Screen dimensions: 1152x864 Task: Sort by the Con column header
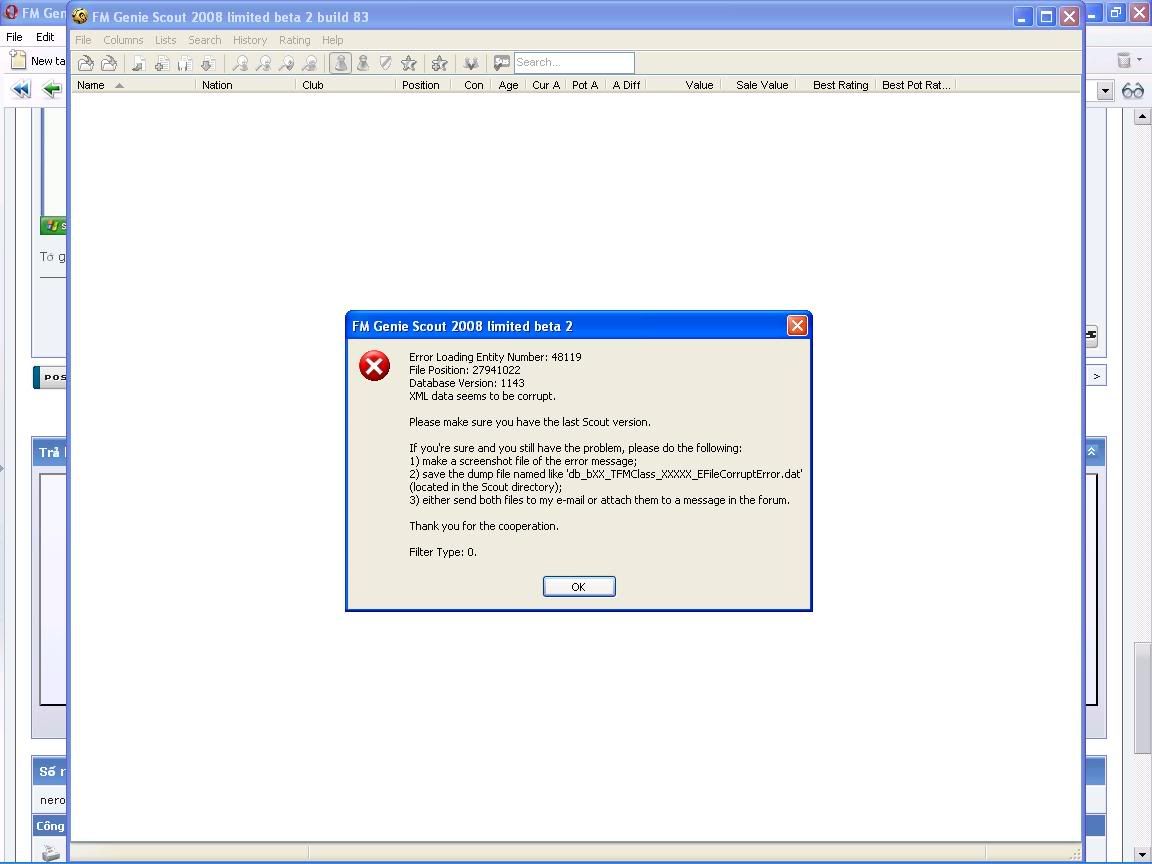coord(471,85)
